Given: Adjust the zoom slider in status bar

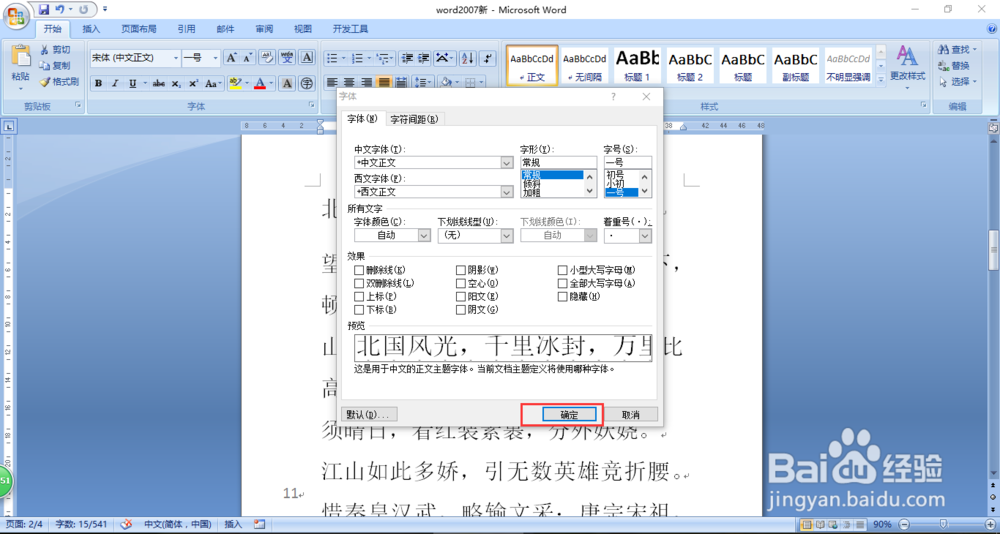Looking at the screenshot, I should coord(943,524).
